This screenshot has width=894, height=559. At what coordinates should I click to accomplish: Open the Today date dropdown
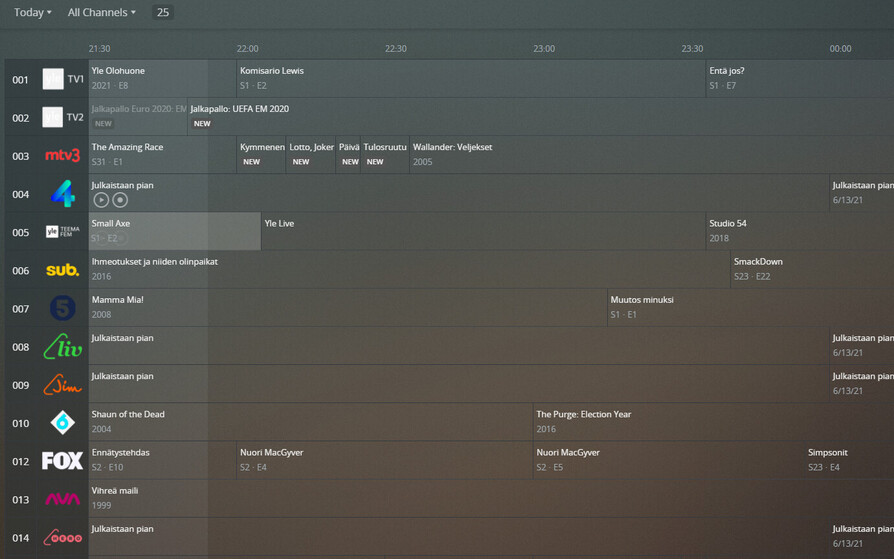(32, 12)
